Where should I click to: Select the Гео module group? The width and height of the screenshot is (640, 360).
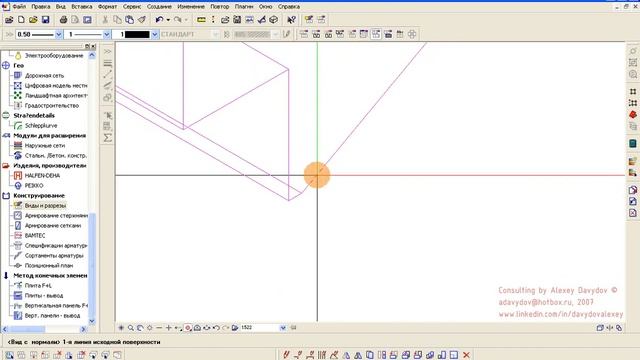click(18, 65)
